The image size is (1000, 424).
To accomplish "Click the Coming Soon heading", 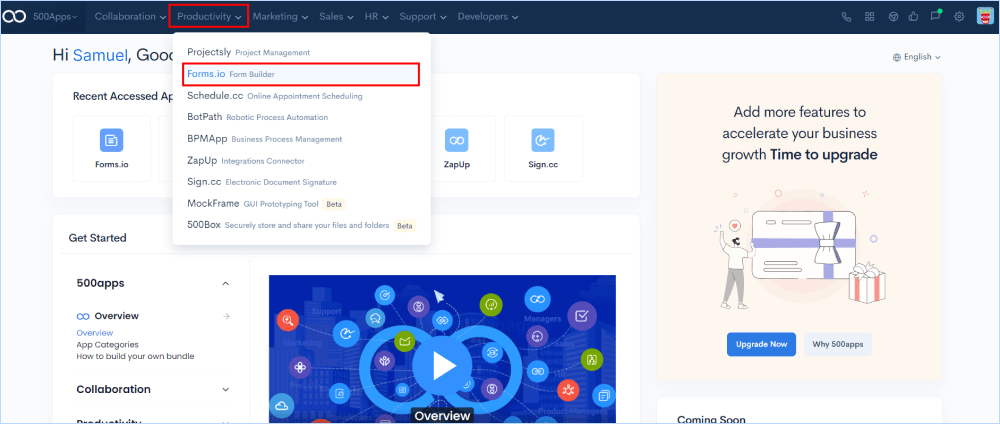I will point(711,420).
